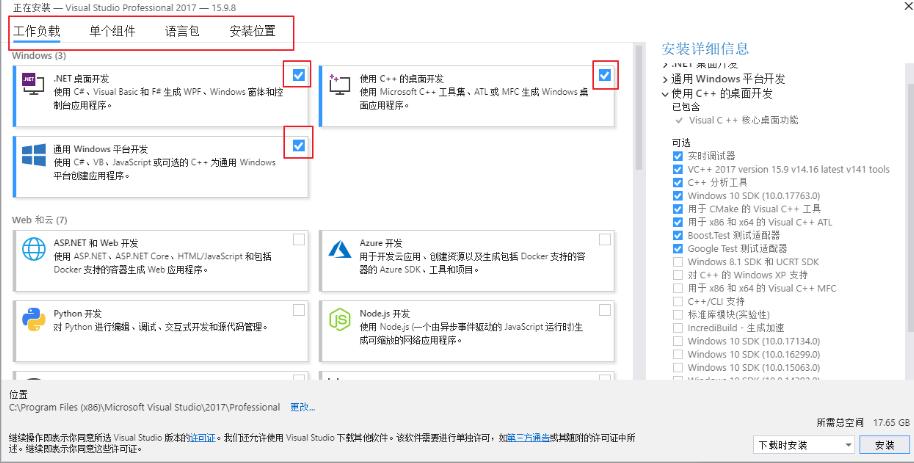Image resolution: width=914 pixels, height=463 pixels.
Task: Open the 许可证 license link
Action: (203, 437)
